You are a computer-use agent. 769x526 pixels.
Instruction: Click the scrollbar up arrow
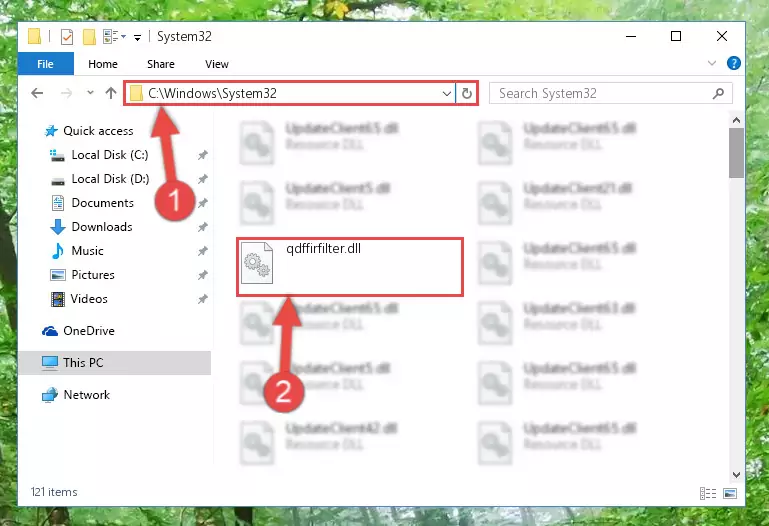736,120
